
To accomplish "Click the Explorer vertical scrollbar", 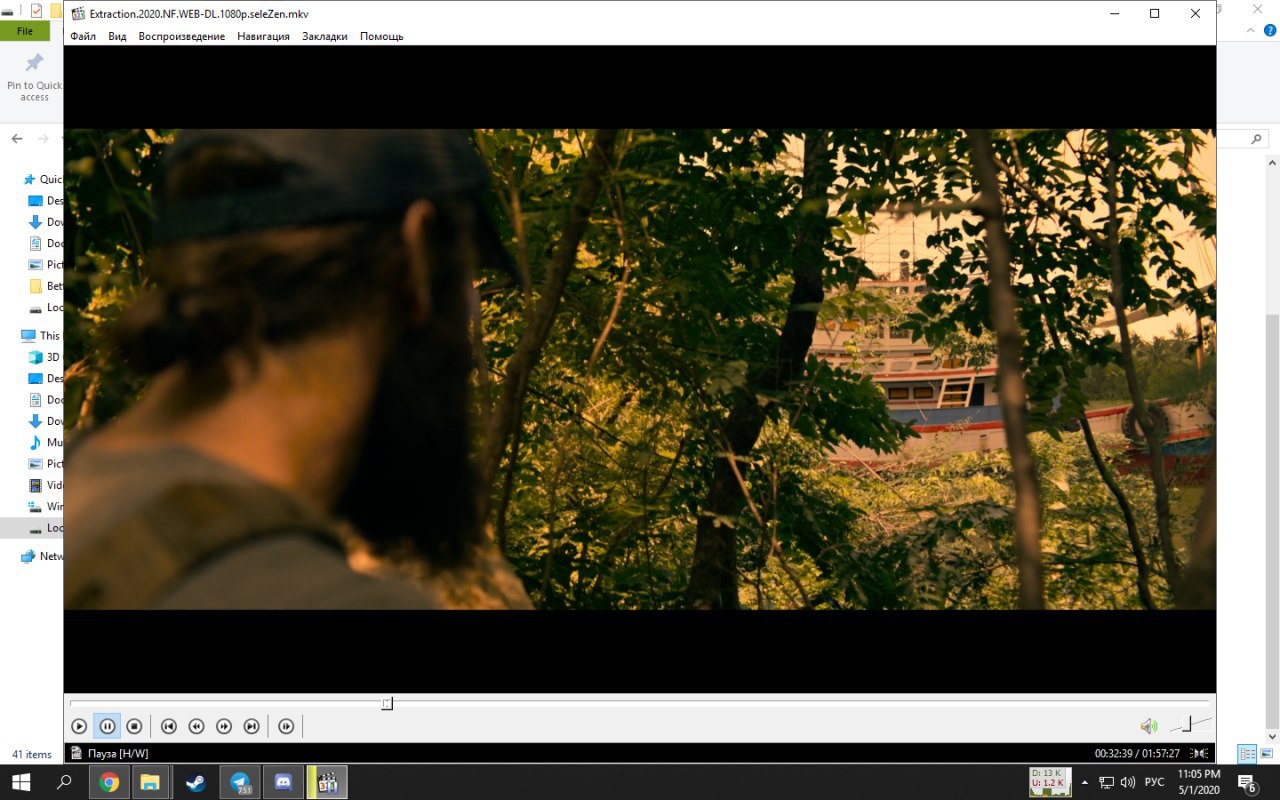I will [x=1272, y=520].
